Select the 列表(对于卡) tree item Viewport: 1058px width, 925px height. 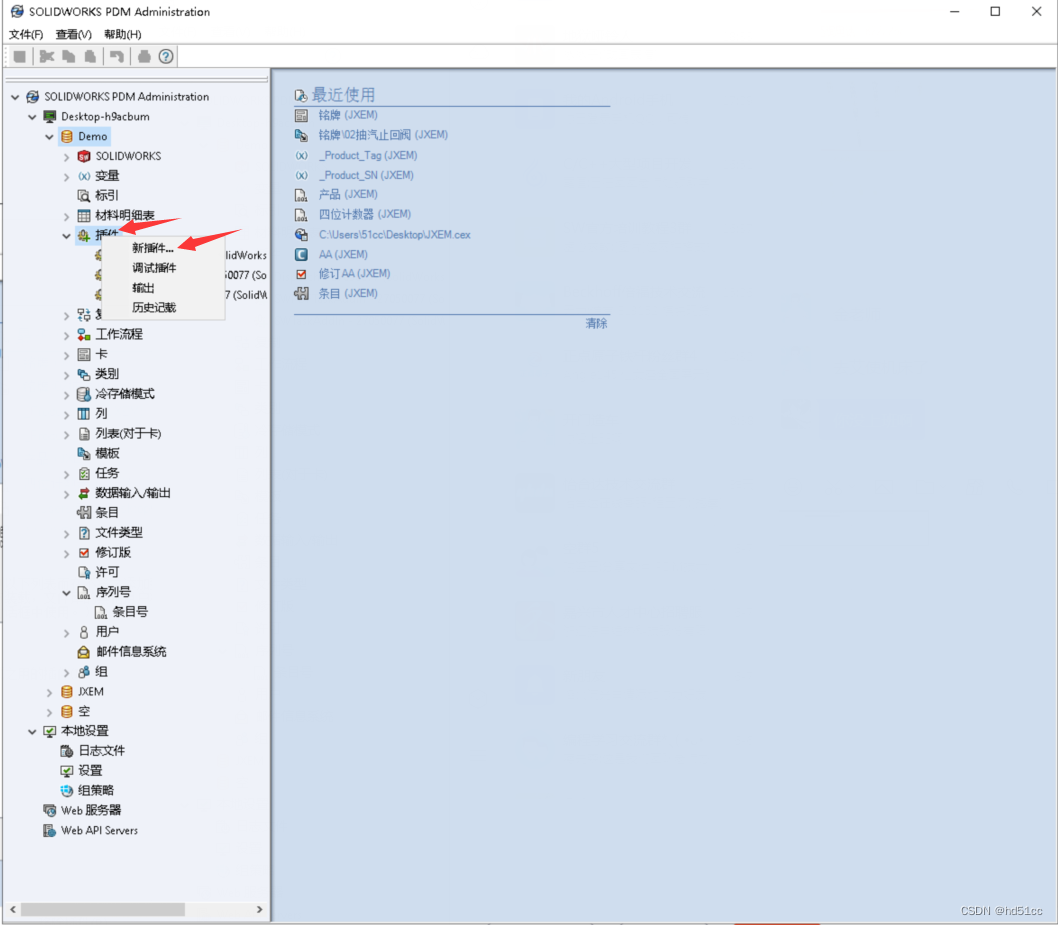128,433
